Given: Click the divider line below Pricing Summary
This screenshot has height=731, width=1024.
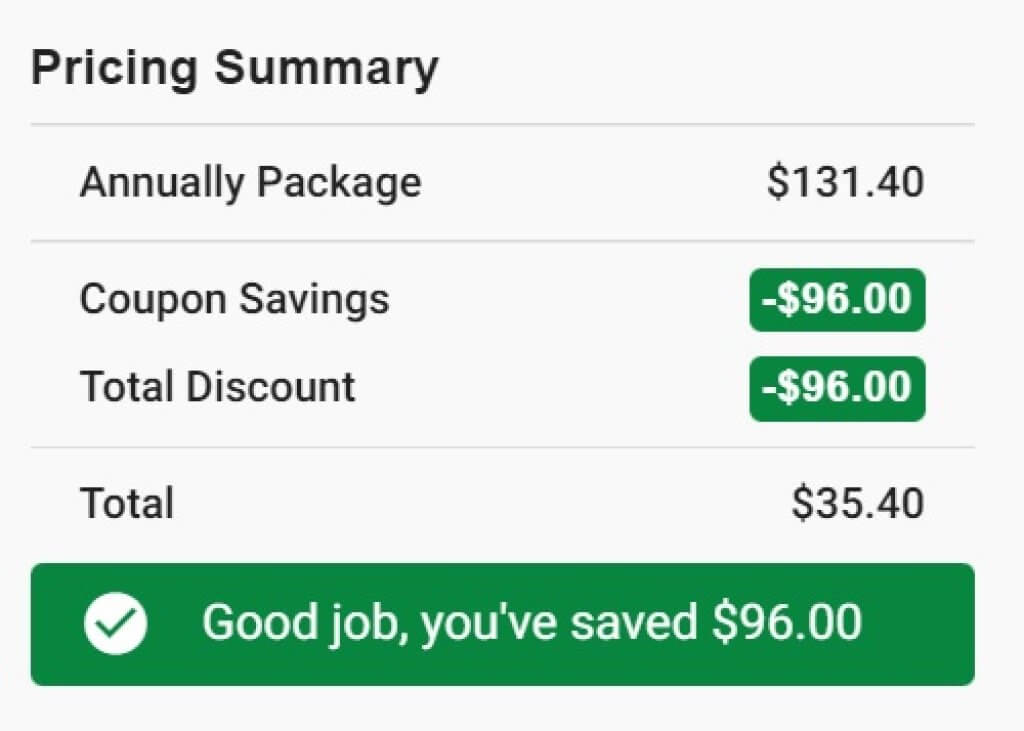Looking at the screenshot, I should pos(502,123).
